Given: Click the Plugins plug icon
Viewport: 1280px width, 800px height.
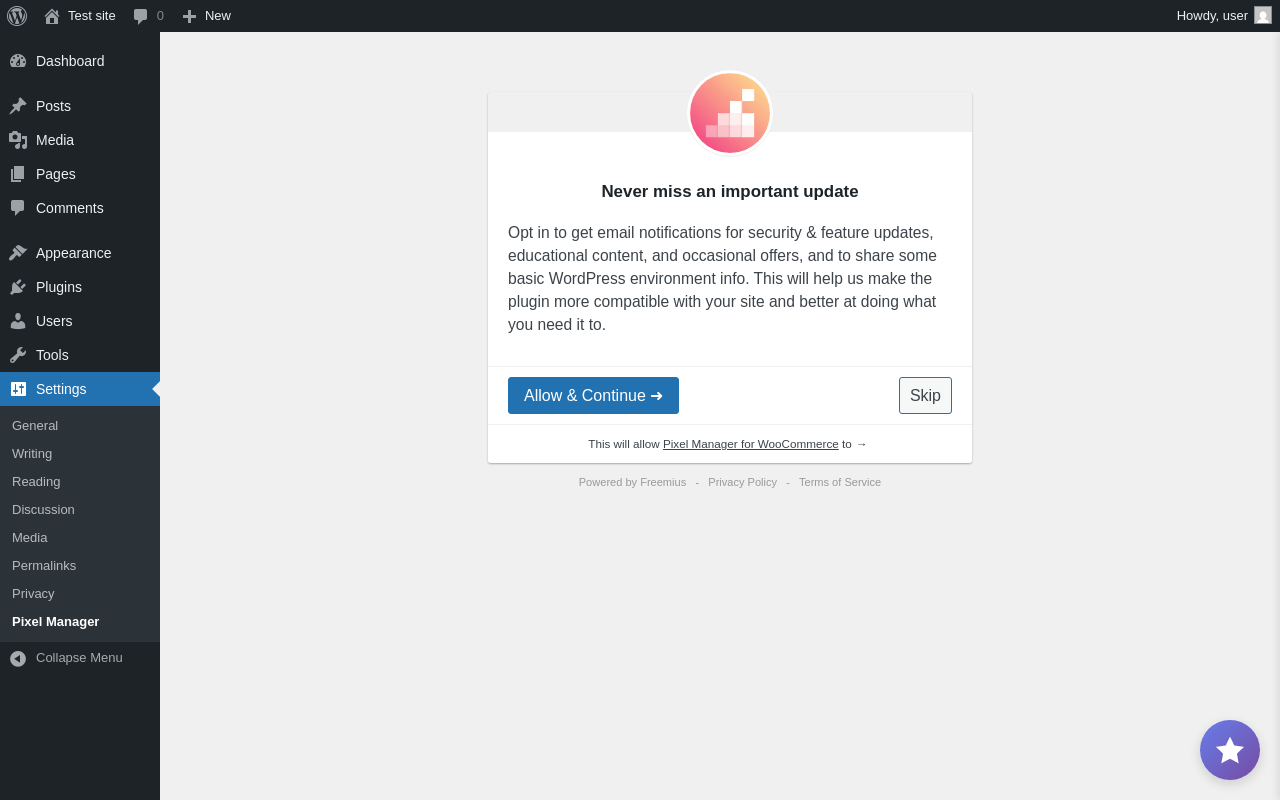Looking at the screenshot, I should (18, 287).
